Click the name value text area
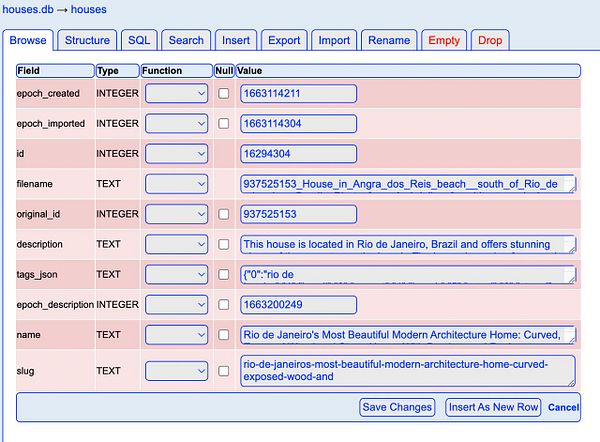Viewport: 600px width, 442px height. pyautogui.click(x=408, y=335)
